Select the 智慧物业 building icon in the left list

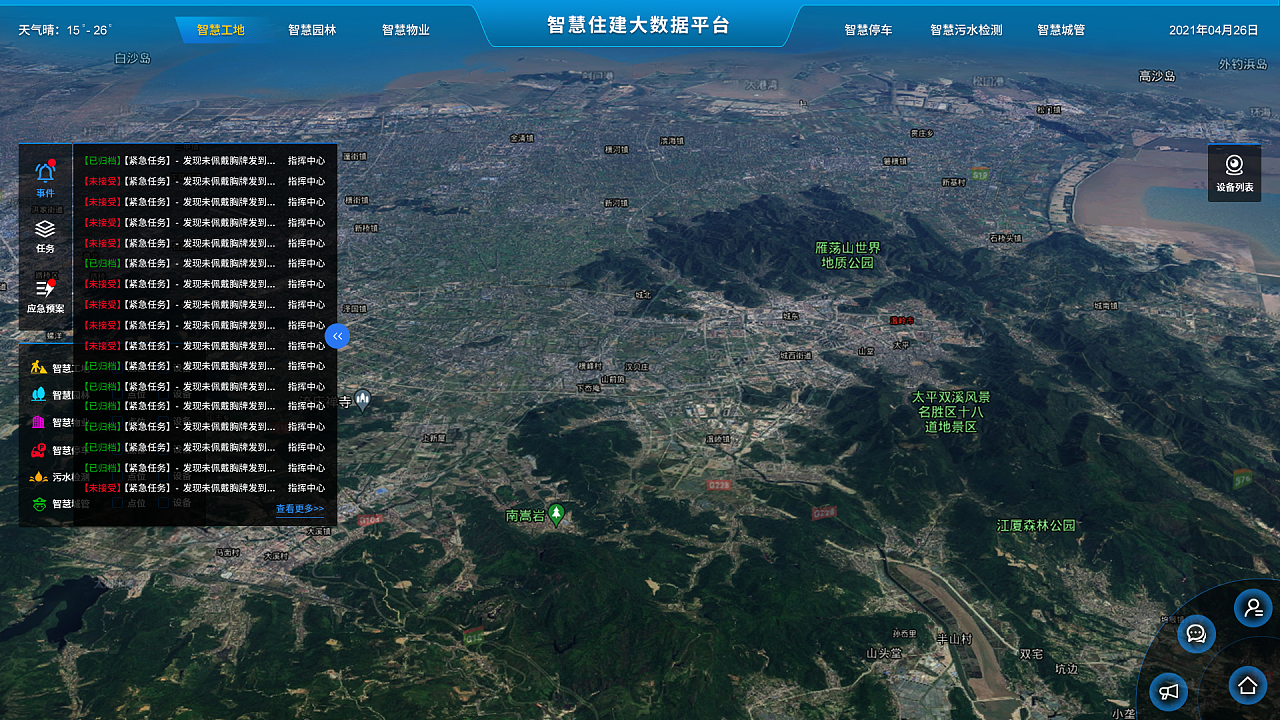pyautogui.click(x=39, y=422)
